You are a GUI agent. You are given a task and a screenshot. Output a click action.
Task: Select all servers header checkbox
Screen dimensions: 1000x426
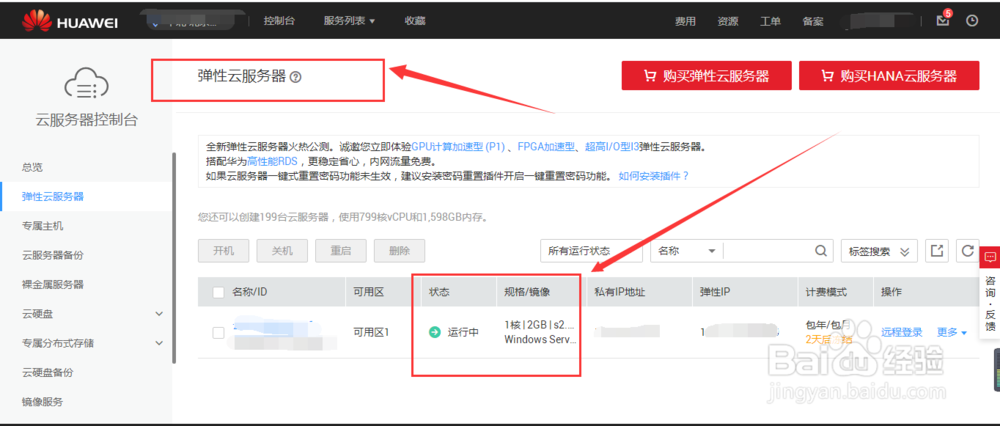click(x=218, y=292)
